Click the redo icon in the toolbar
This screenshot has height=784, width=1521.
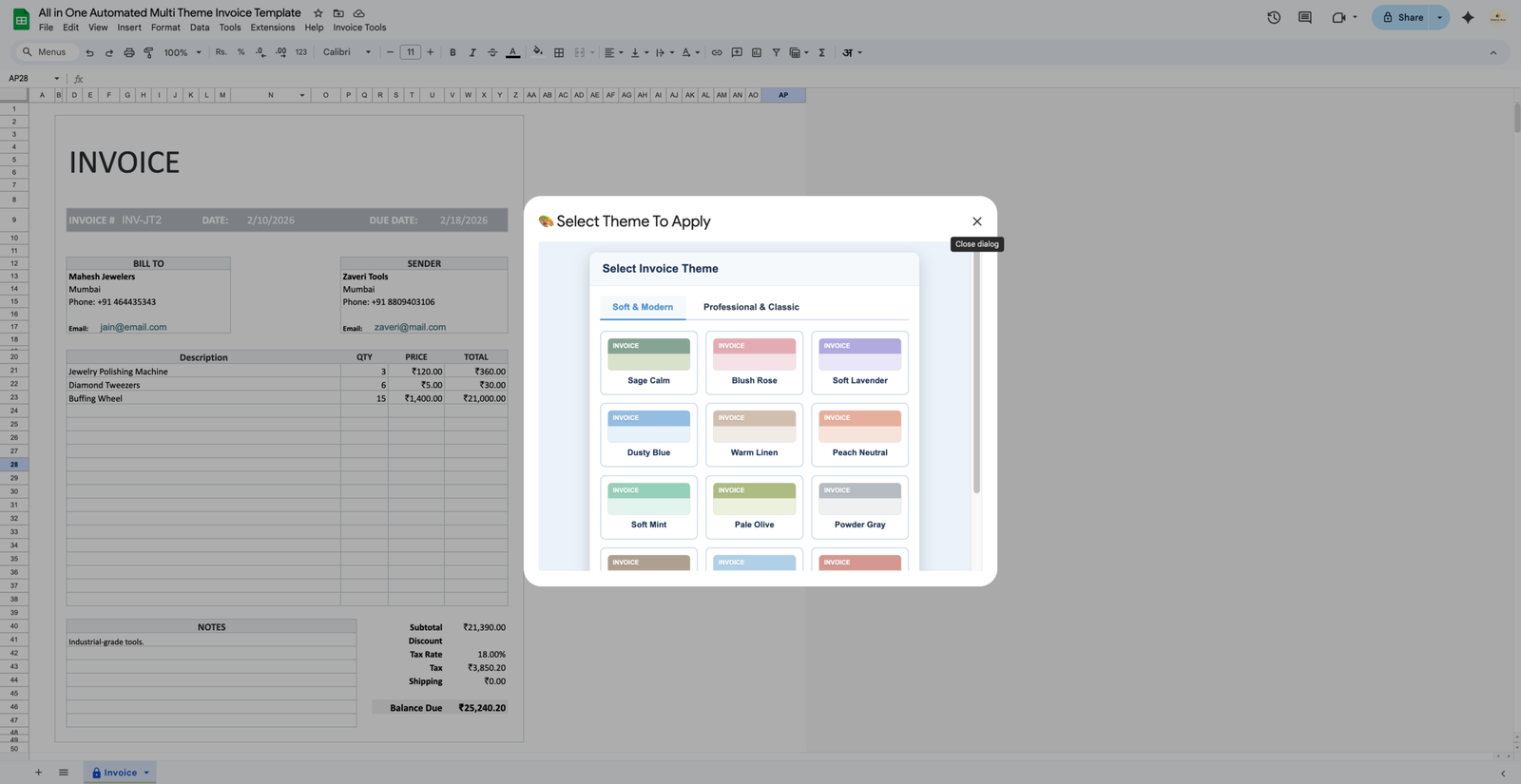click(108, 52)
